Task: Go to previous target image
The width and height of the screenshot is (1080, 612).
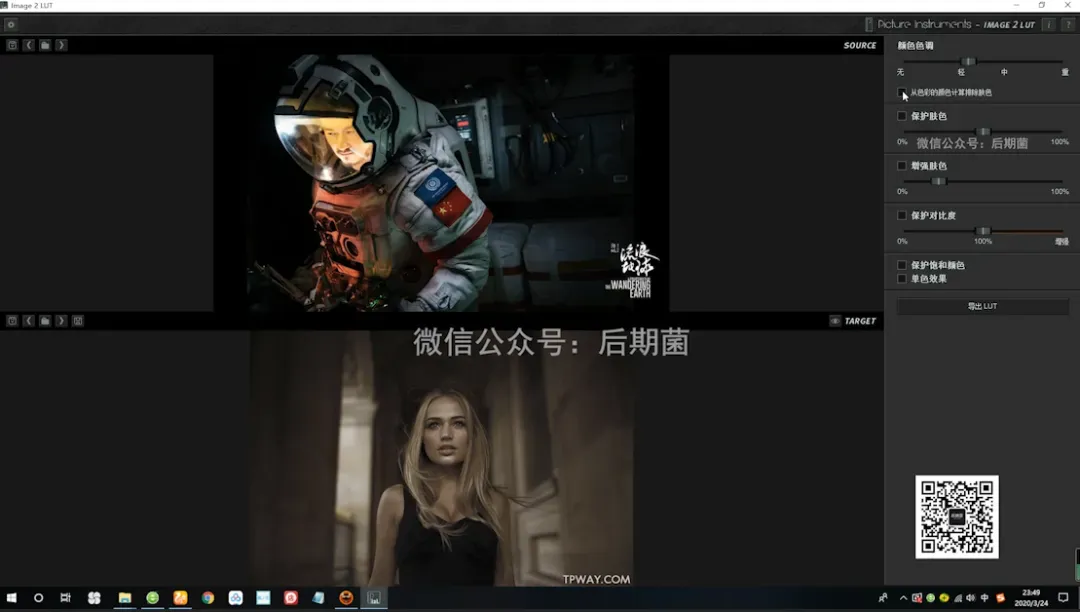Action: pyautogui.click(x=28, y=321)
